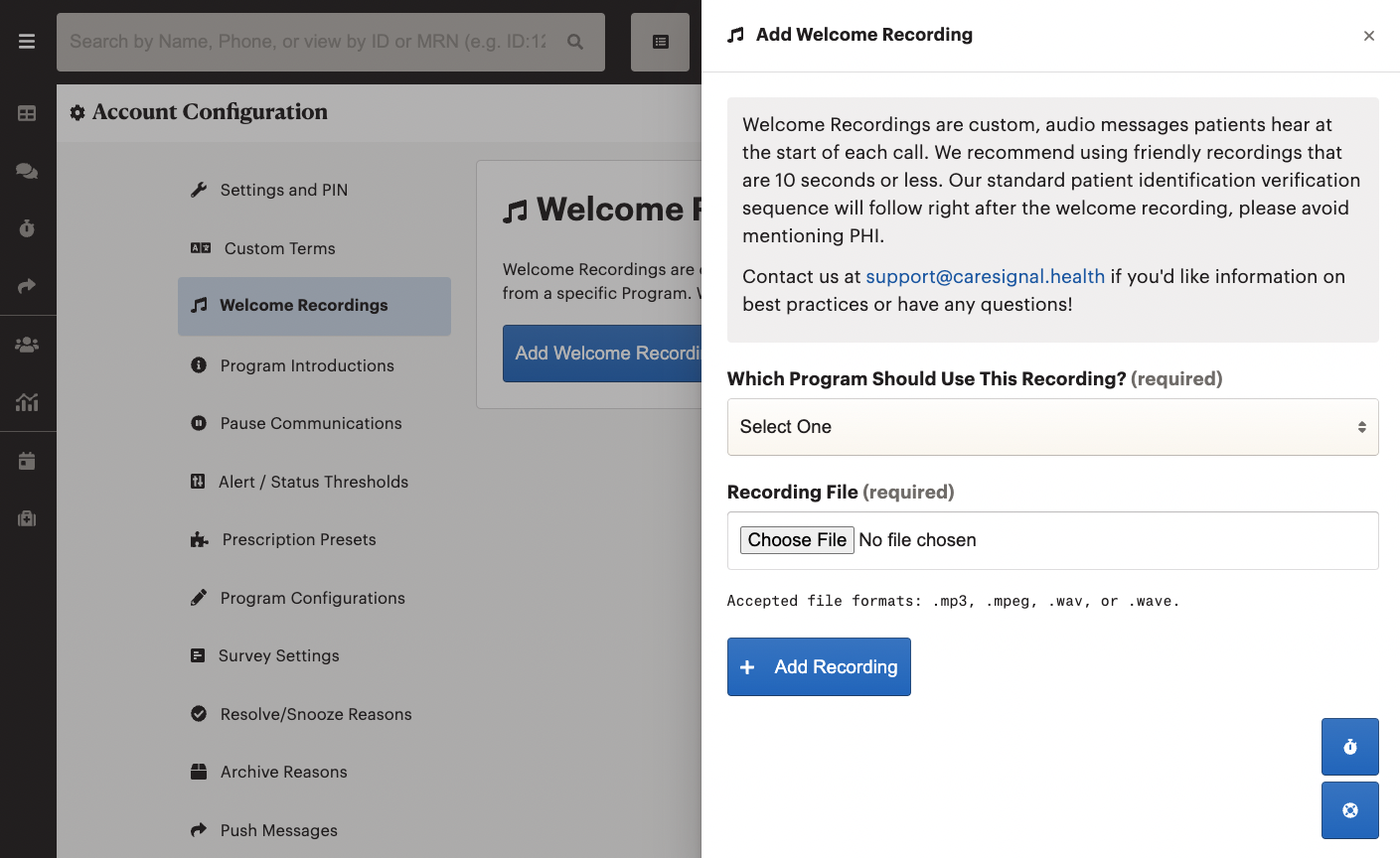
Task: Expand the Select One program dropdown
Action: click(1052, 427)
